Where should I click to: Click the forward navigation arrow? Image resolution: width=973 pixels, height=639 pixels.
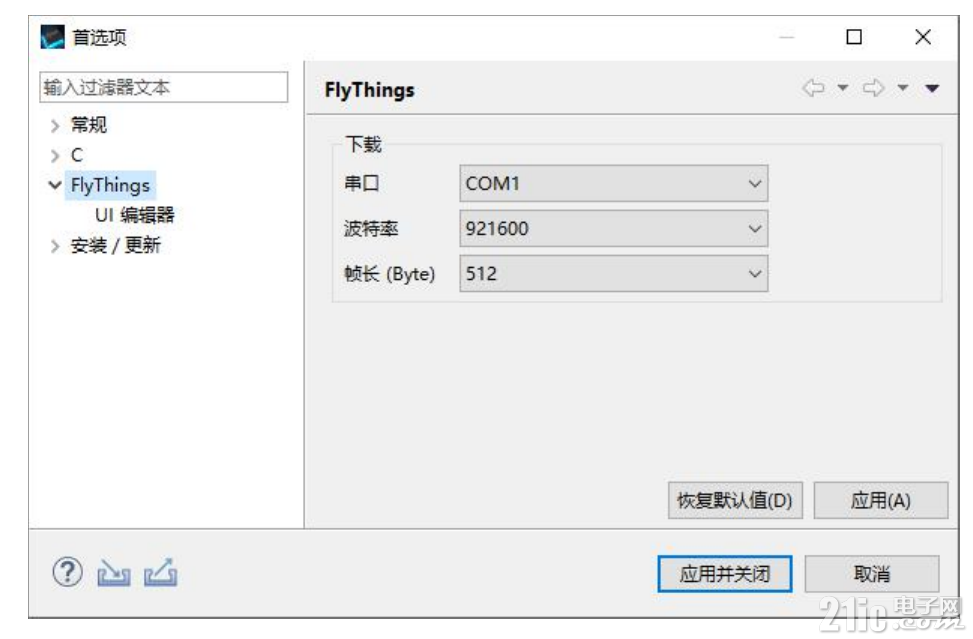[x=873, y=88]
